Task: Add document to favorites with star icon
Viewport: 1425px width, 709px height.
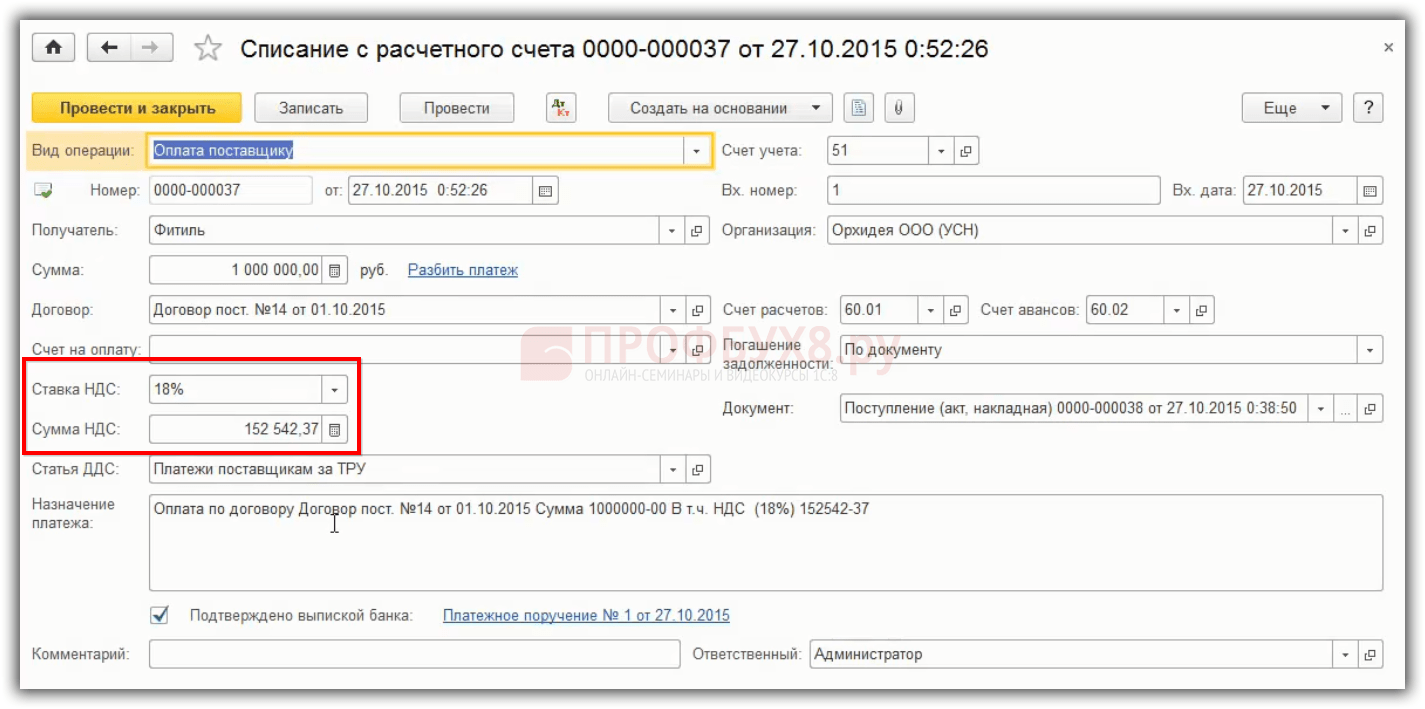Action: [x=207, y=48]
